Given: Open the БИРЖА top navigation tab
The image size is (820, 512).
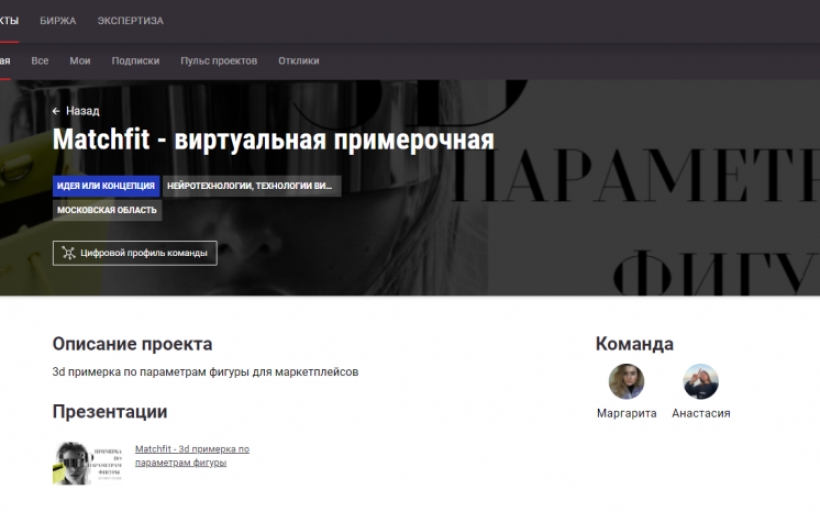Looking at the screenshot, I should coord(58,21).
